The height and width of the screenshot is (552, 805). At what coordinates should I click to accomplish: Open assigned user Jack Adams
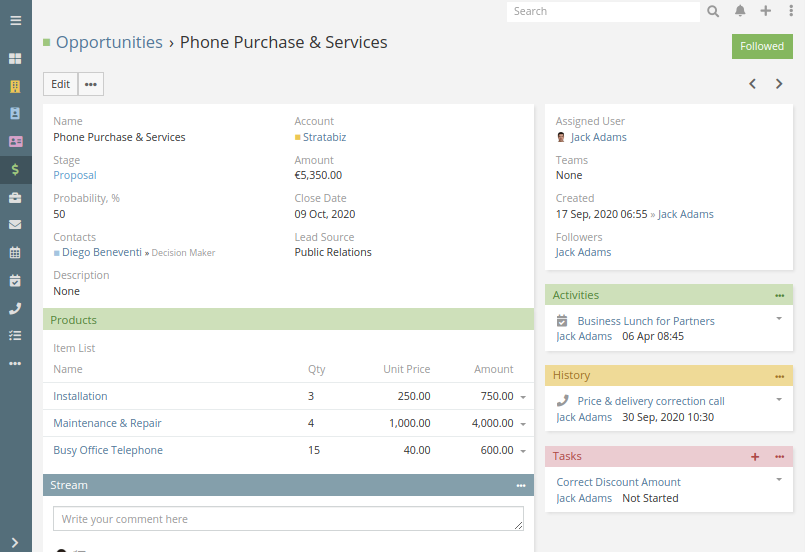coord(599,137)
